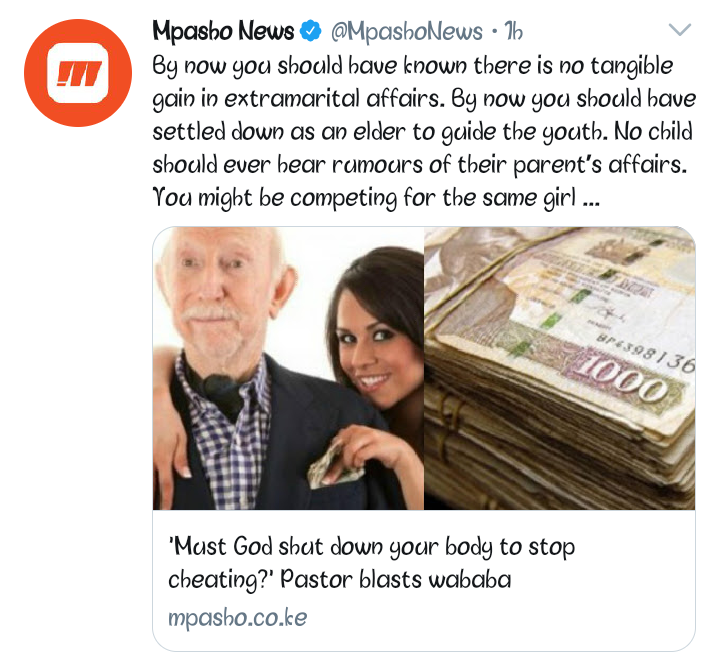Click the white M logo inside the orange circle

[78, 73]
